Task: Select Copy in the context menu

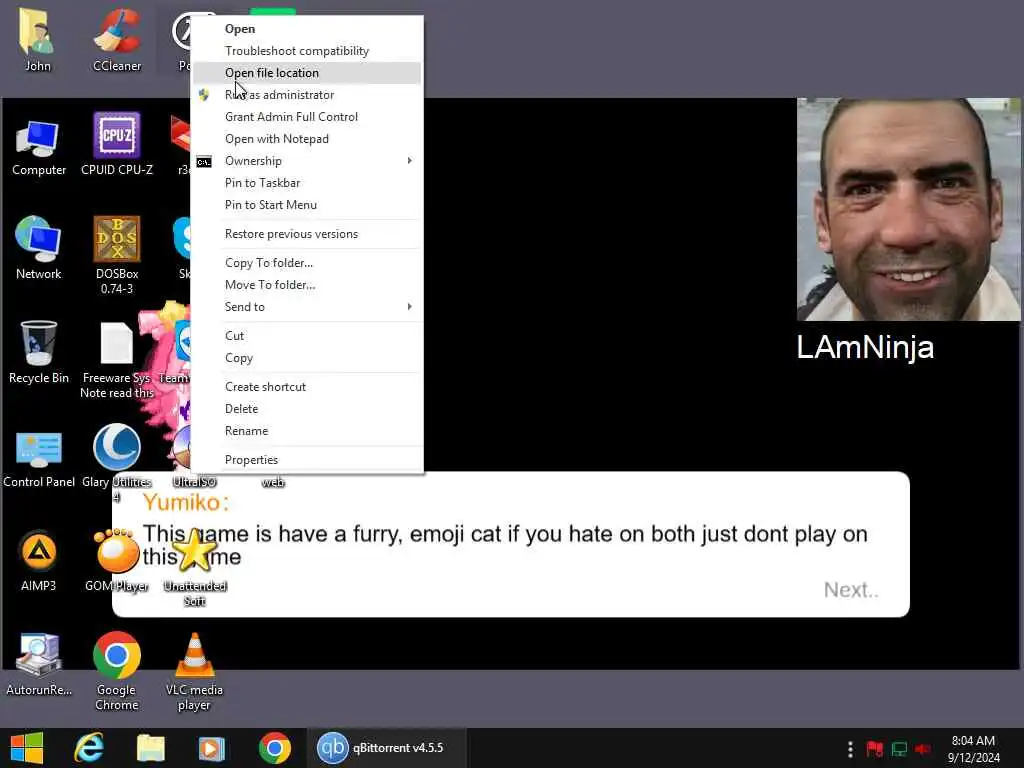Action: coord(307,358)
